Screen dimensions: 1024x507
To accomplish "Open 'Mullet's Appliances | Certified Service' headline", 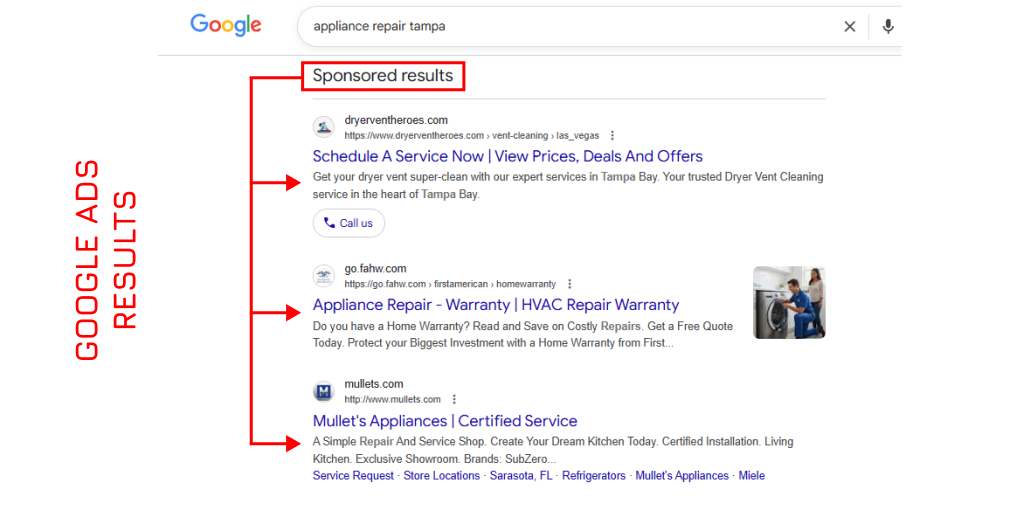I will coord(445,420).
